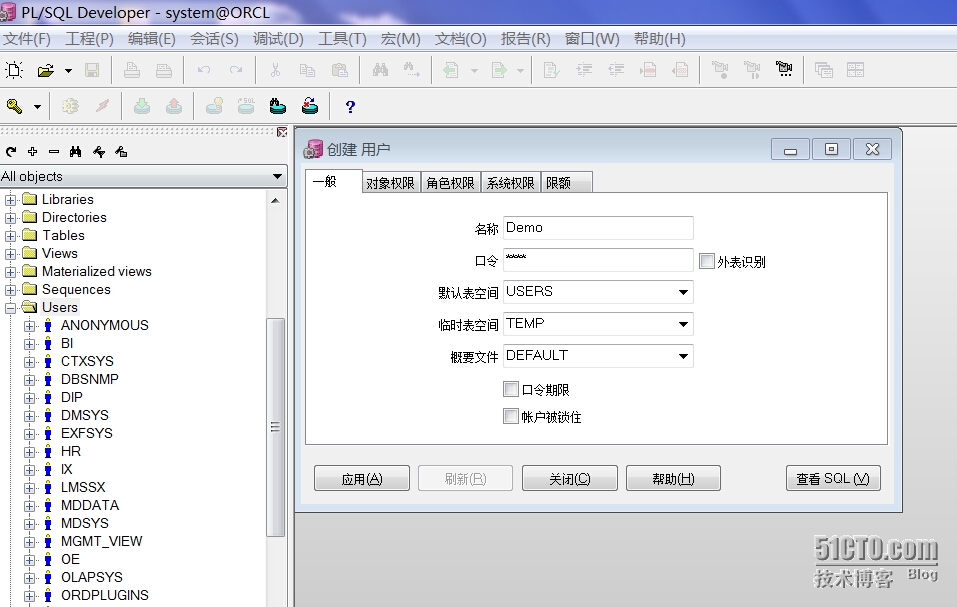Screen dimensions: 957x607
Task: Expand the Tables folder node
Action: pos(10,235)
